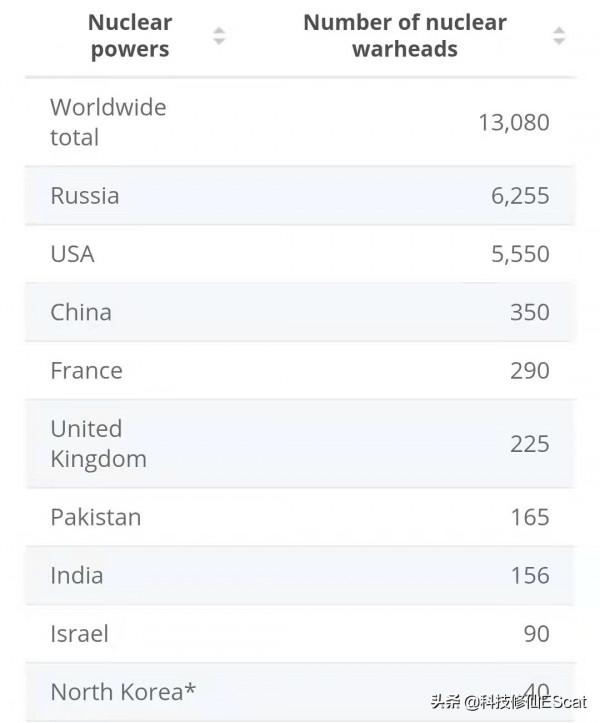Click the 13,080 worldwide total value
Image resolution: width=600 pixels, height=723 pixels.
tap(513, 123)
